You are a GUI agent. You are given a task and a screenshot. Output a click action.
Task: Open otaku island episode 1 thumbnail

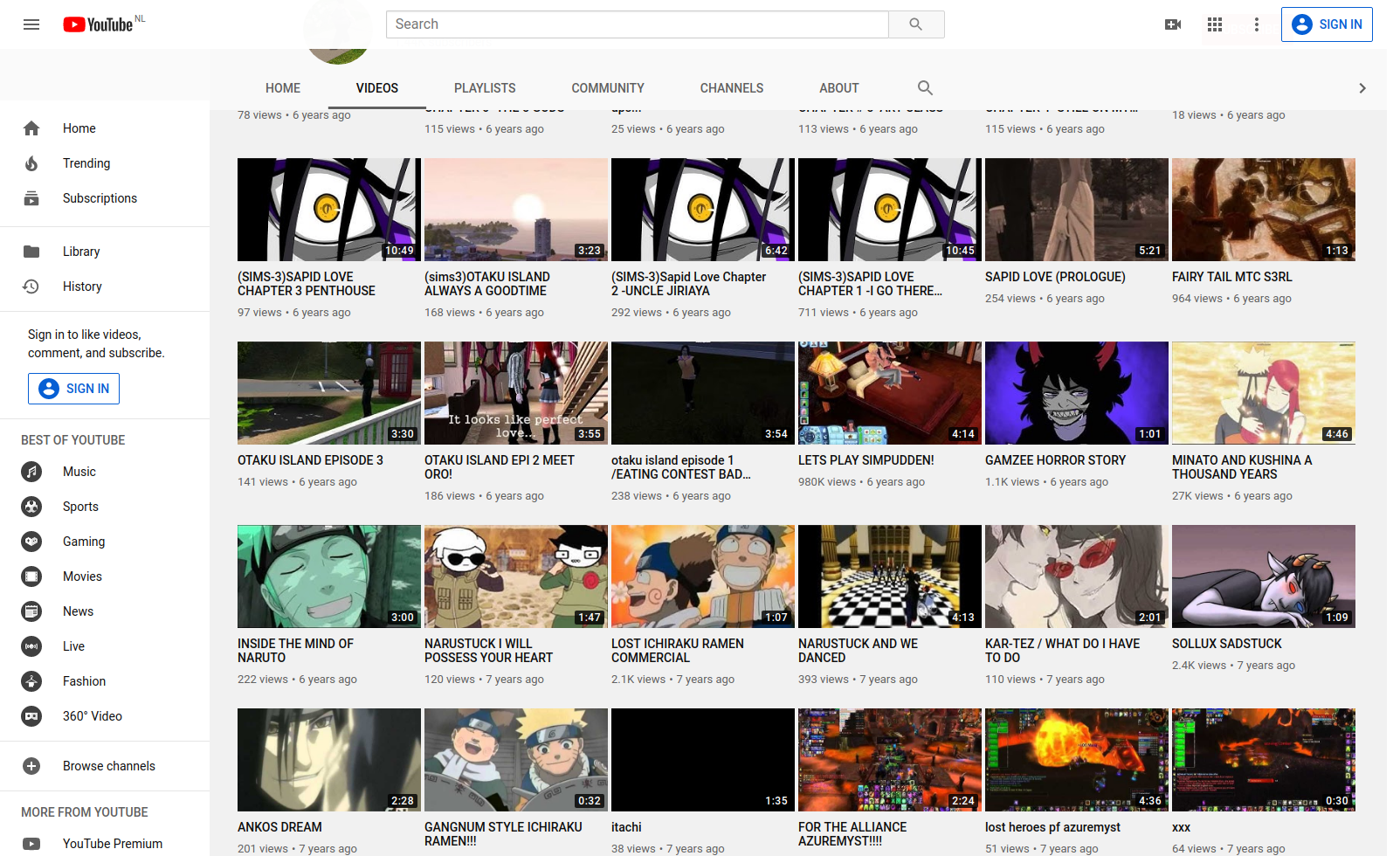pos(703,393)
